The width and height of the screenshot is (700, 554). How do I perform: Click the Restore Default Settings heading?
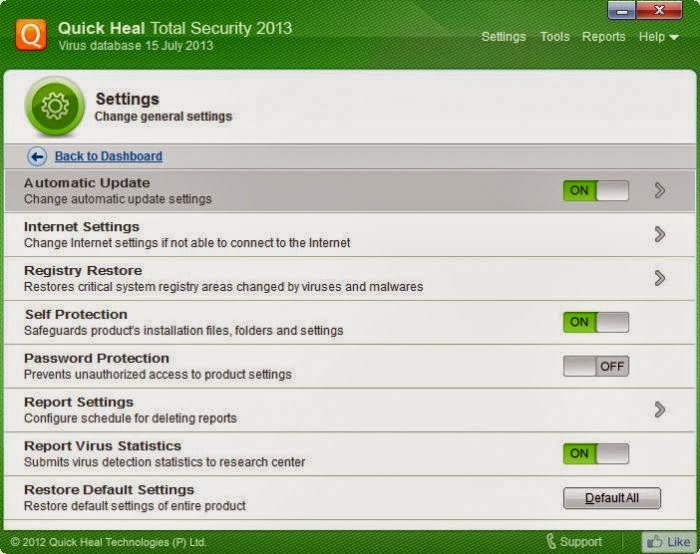[109, 489]
